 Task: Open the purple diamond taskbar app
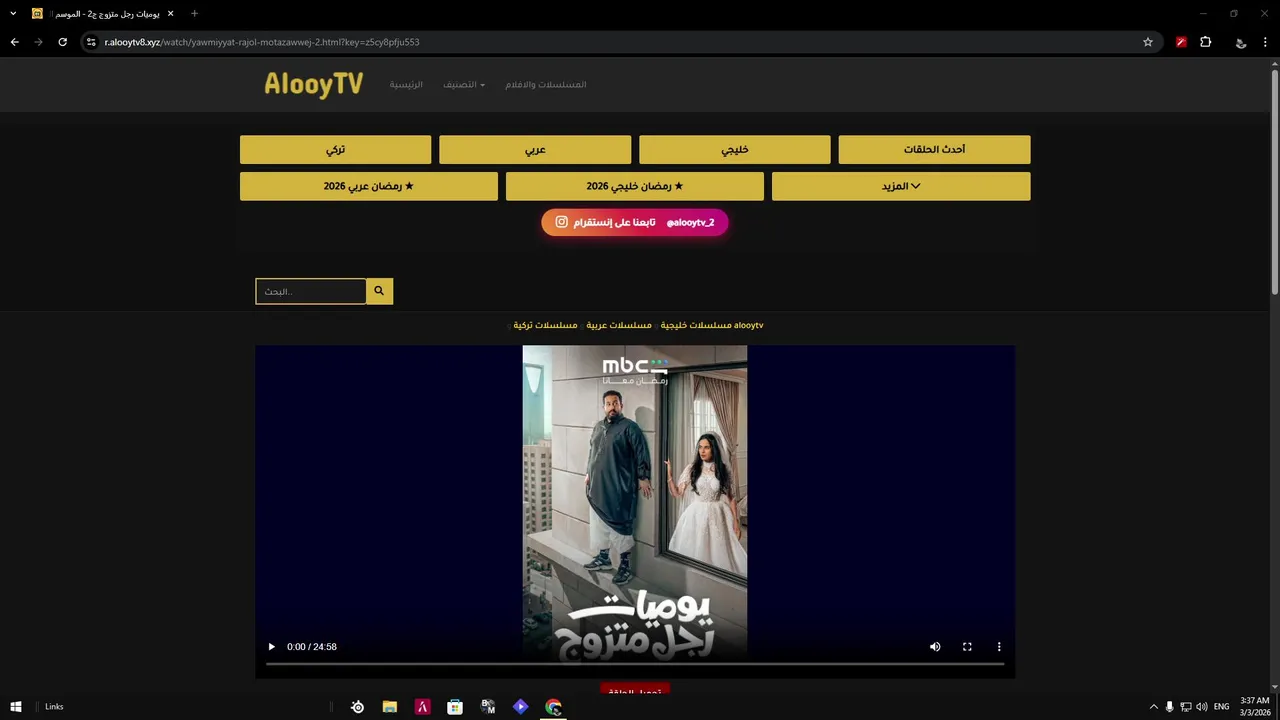520,707
